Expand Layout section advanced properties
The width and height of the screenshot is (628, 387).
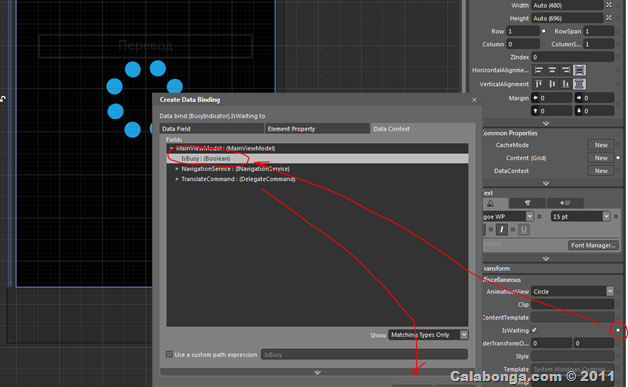point(546,123)
